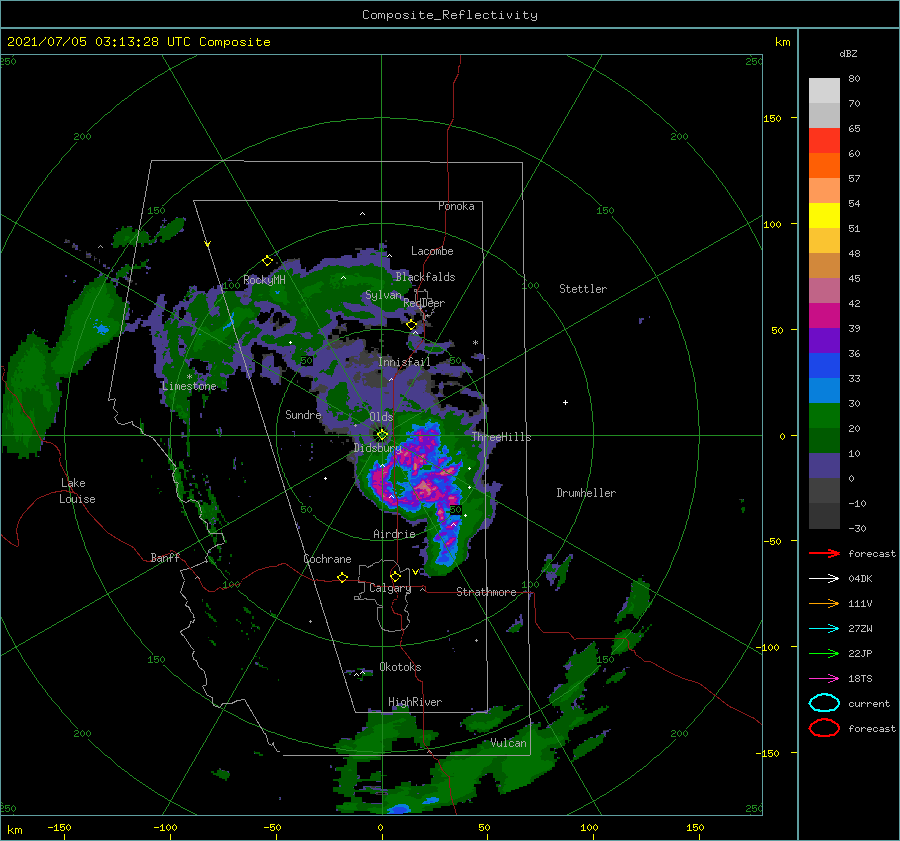Click the Lake Louise label
Image resolution: width=900 pixels, height=841 pixels.
point(77,491)
